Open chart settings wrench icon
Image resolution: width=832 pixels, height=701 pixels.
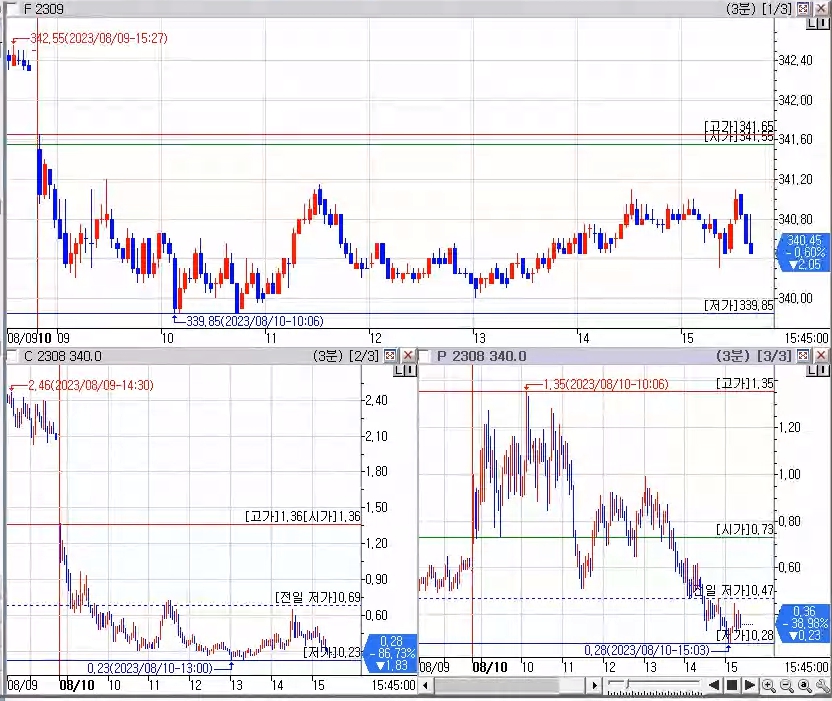pyautogui.click(x=822, y=686)
